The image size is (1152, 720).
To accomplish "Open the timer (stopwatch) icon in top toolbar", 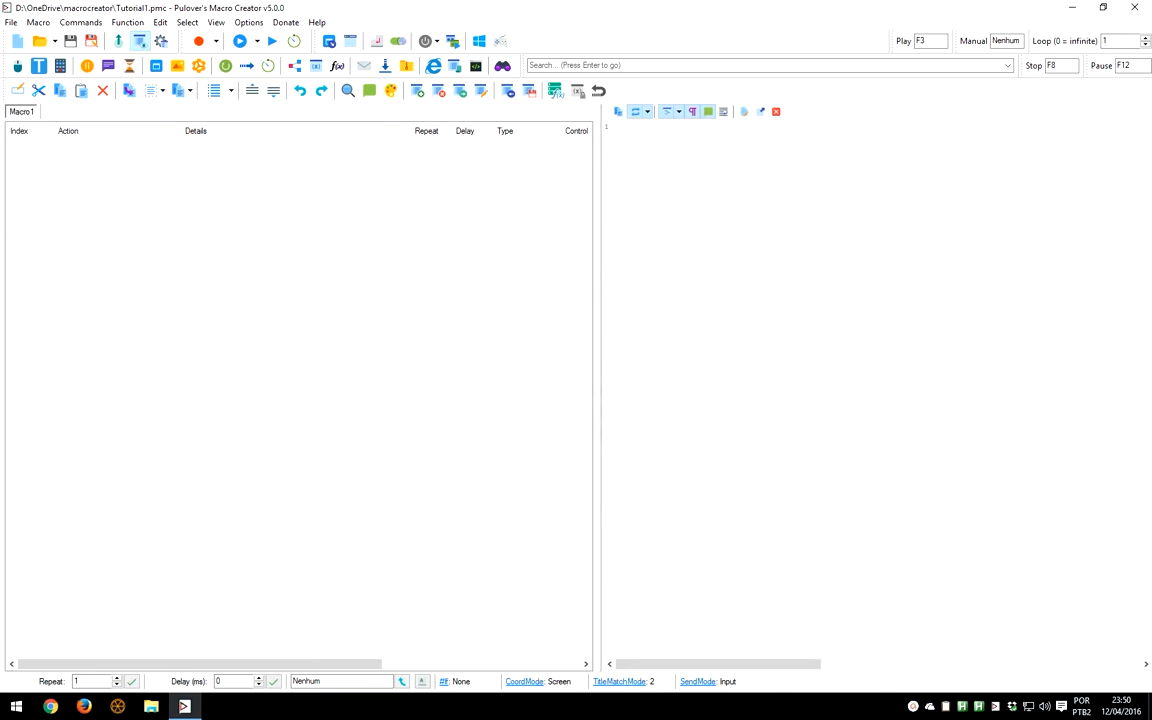I will (294, 41).
